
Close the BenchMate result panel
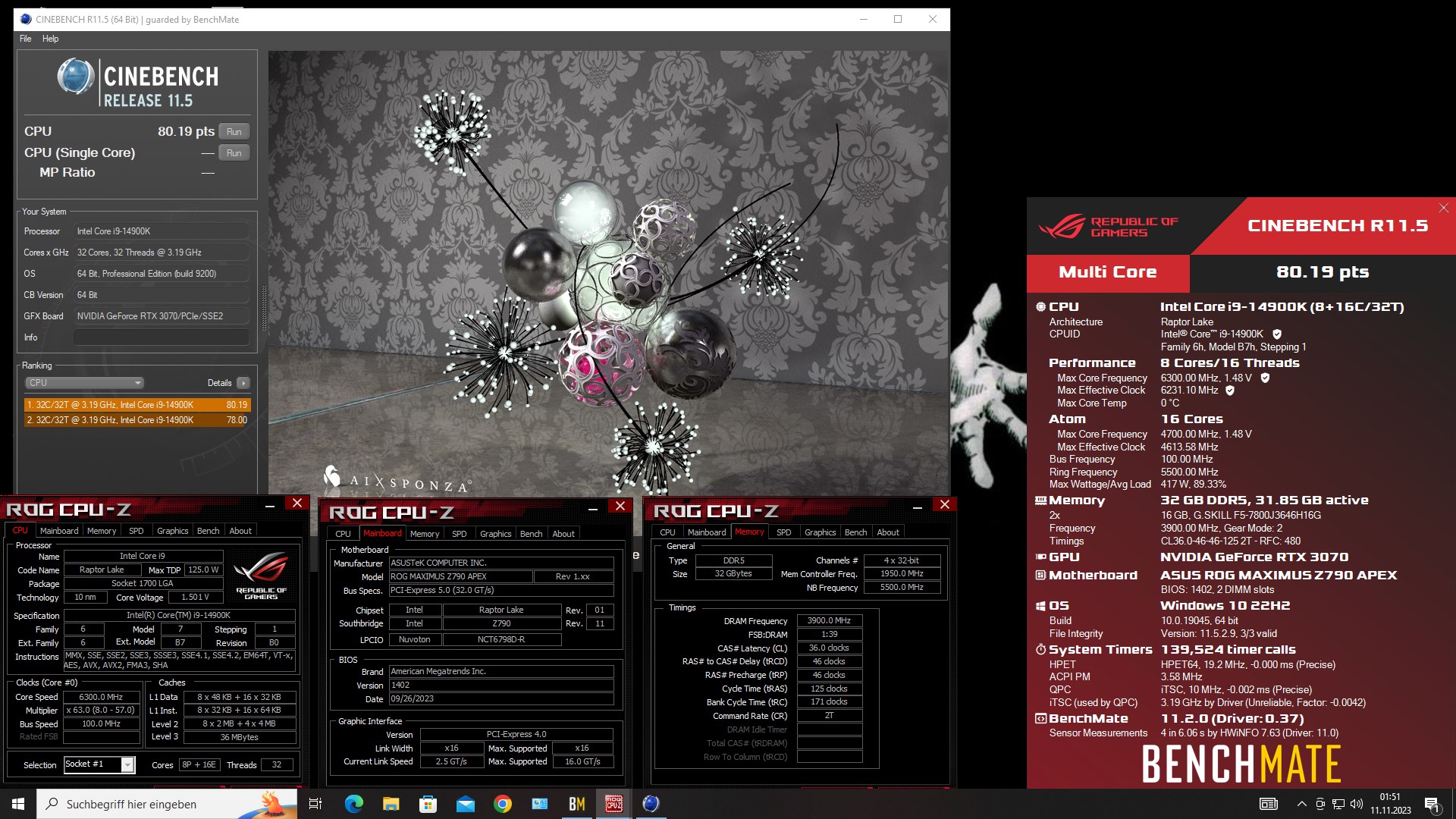pyautogui.click(x=1444, y=208)
